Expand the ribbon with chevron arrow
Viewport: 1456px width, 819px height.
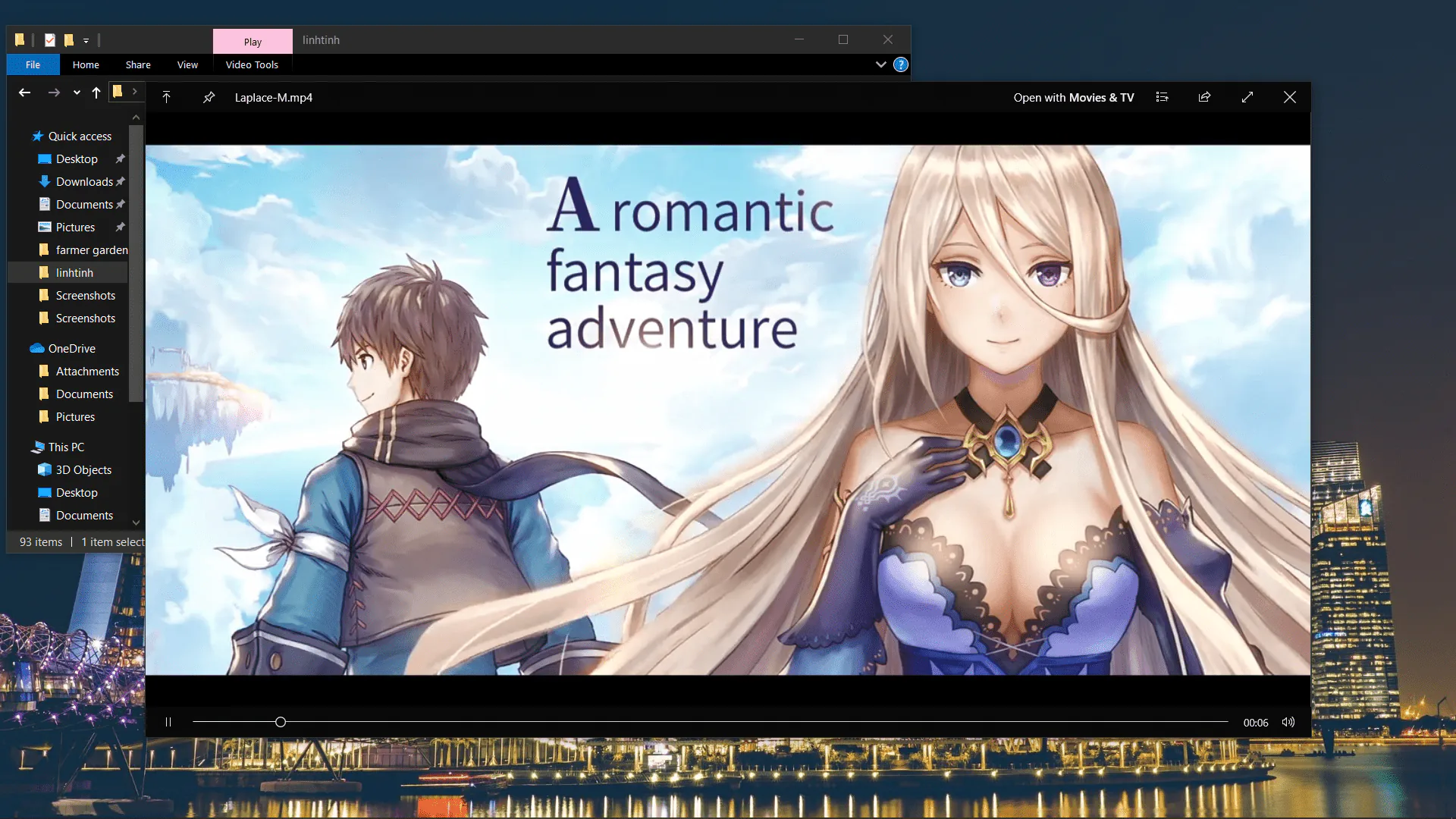click(x=881, y=64)
